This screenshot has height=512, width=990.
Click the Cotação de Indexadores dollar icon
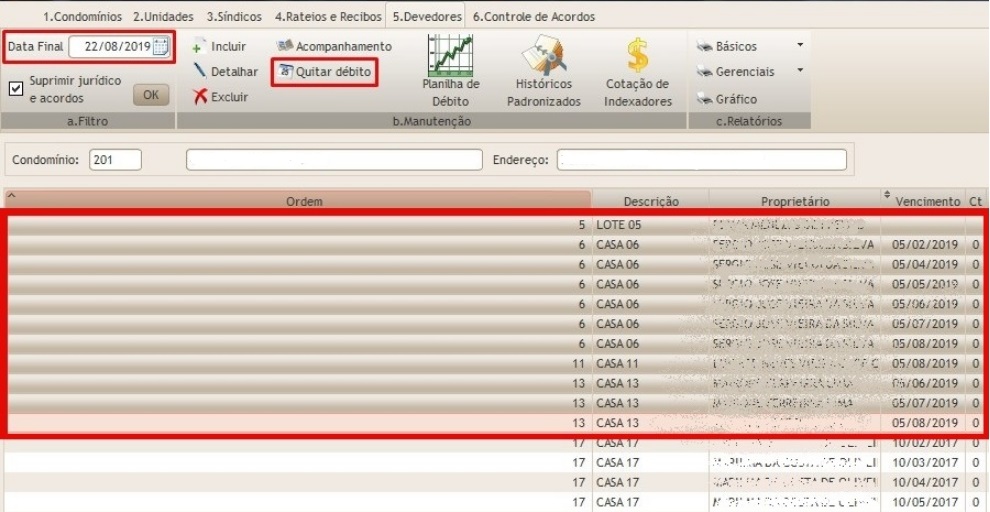(637, 55)
